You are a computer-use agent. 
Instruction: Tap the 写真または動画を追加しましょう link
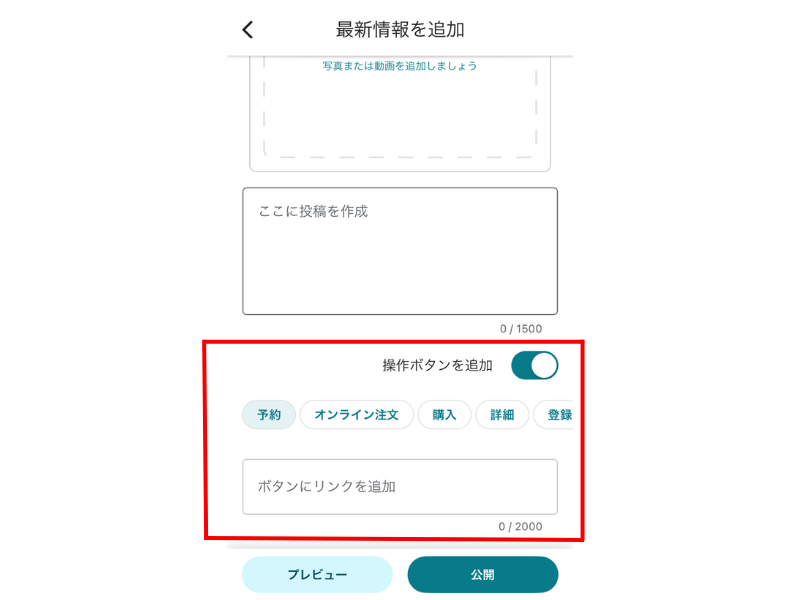pos(399,66)
